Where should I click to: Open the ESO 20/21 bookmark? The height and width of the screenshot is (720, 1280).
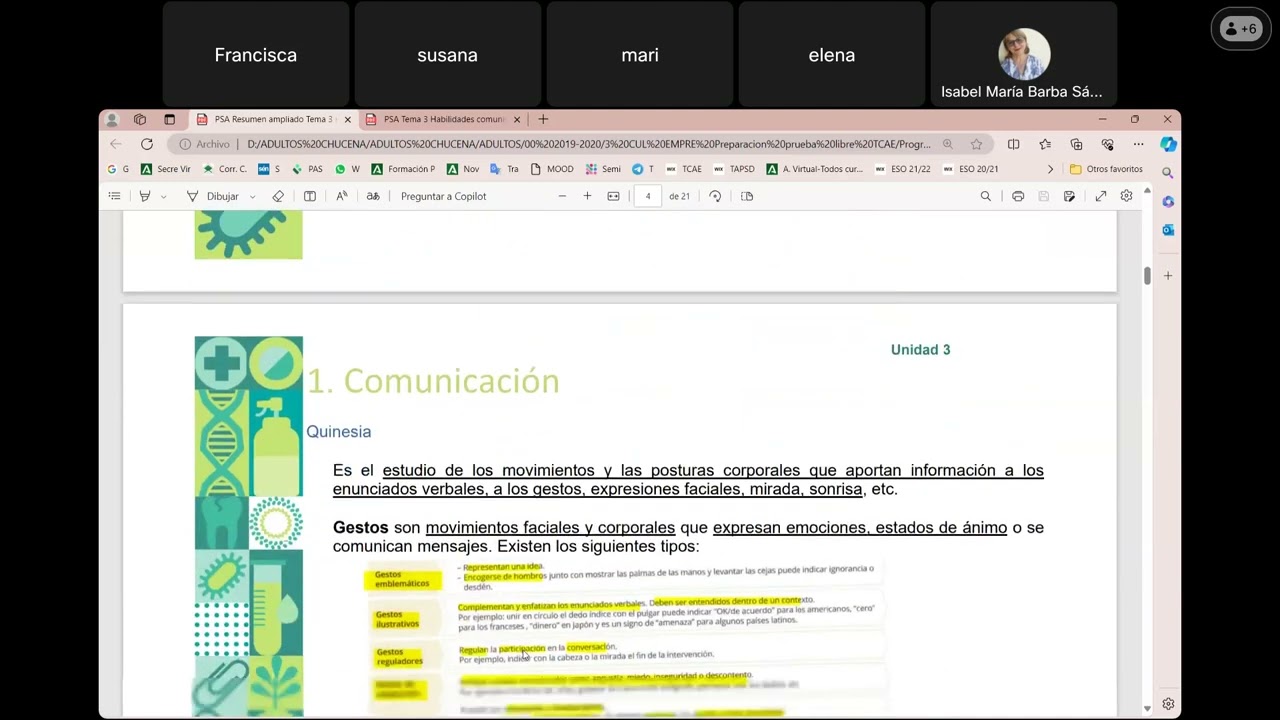(x=970, y=169)
